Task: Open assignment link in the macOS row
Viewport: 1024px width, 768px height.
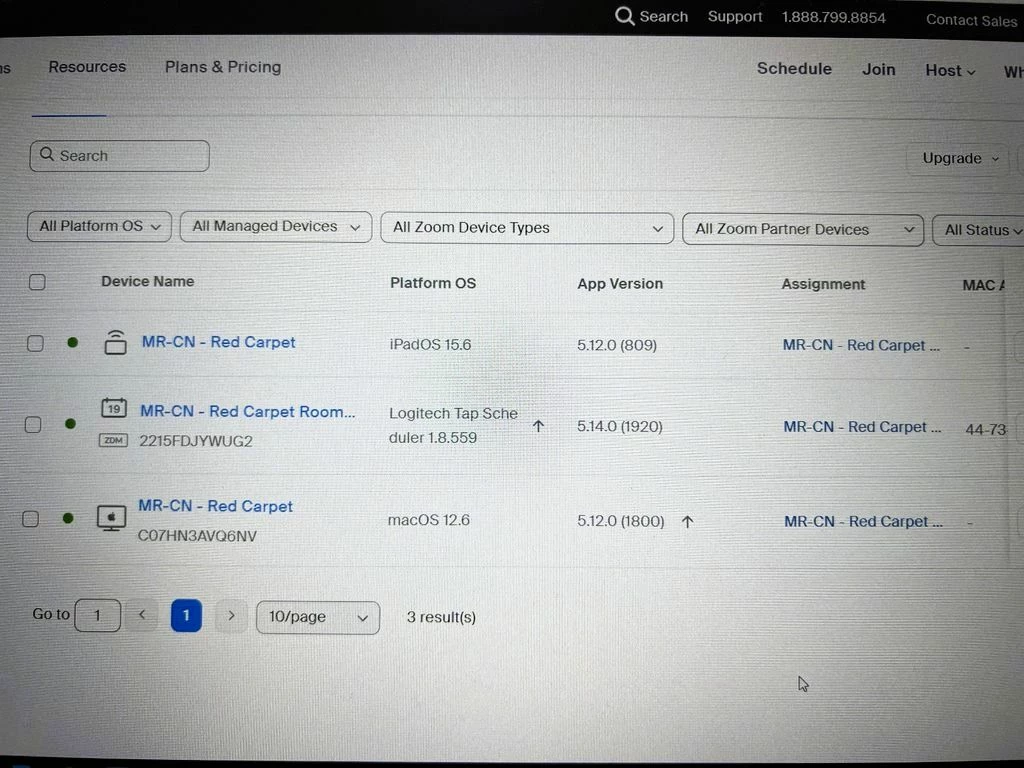Action: click(863, 522)
